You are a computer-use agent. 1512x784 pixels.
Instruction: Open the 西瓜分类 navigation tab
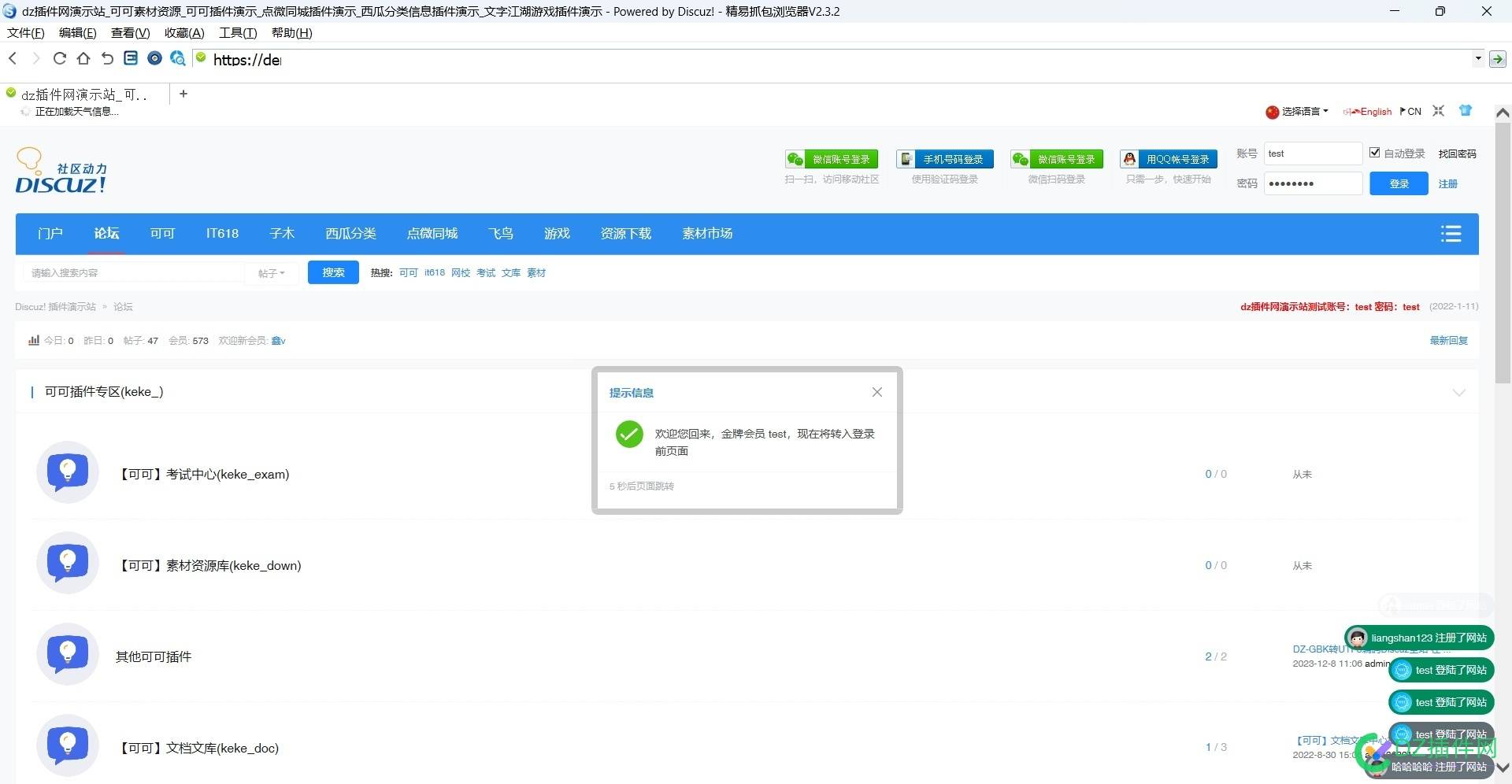[x=350, y=234]
